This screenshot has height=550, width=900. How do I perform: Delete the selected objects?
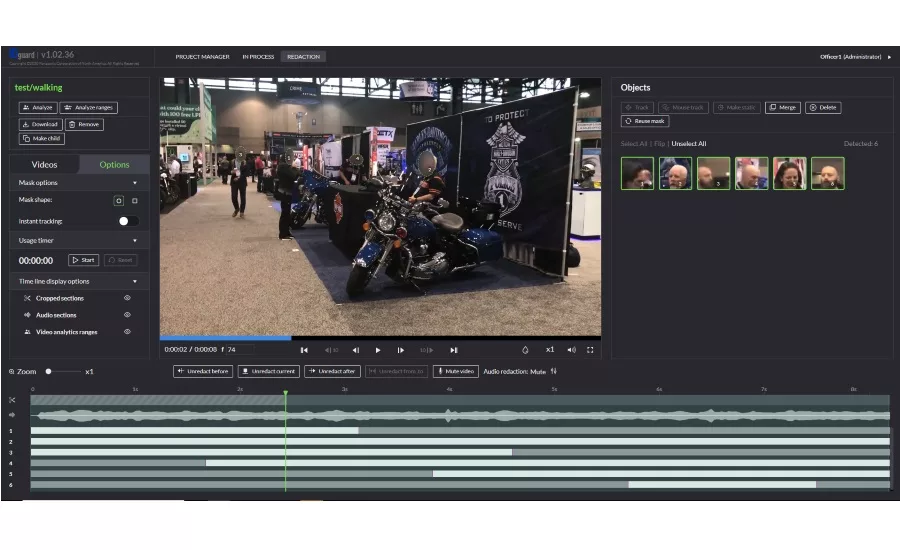[x=823, y=107]
